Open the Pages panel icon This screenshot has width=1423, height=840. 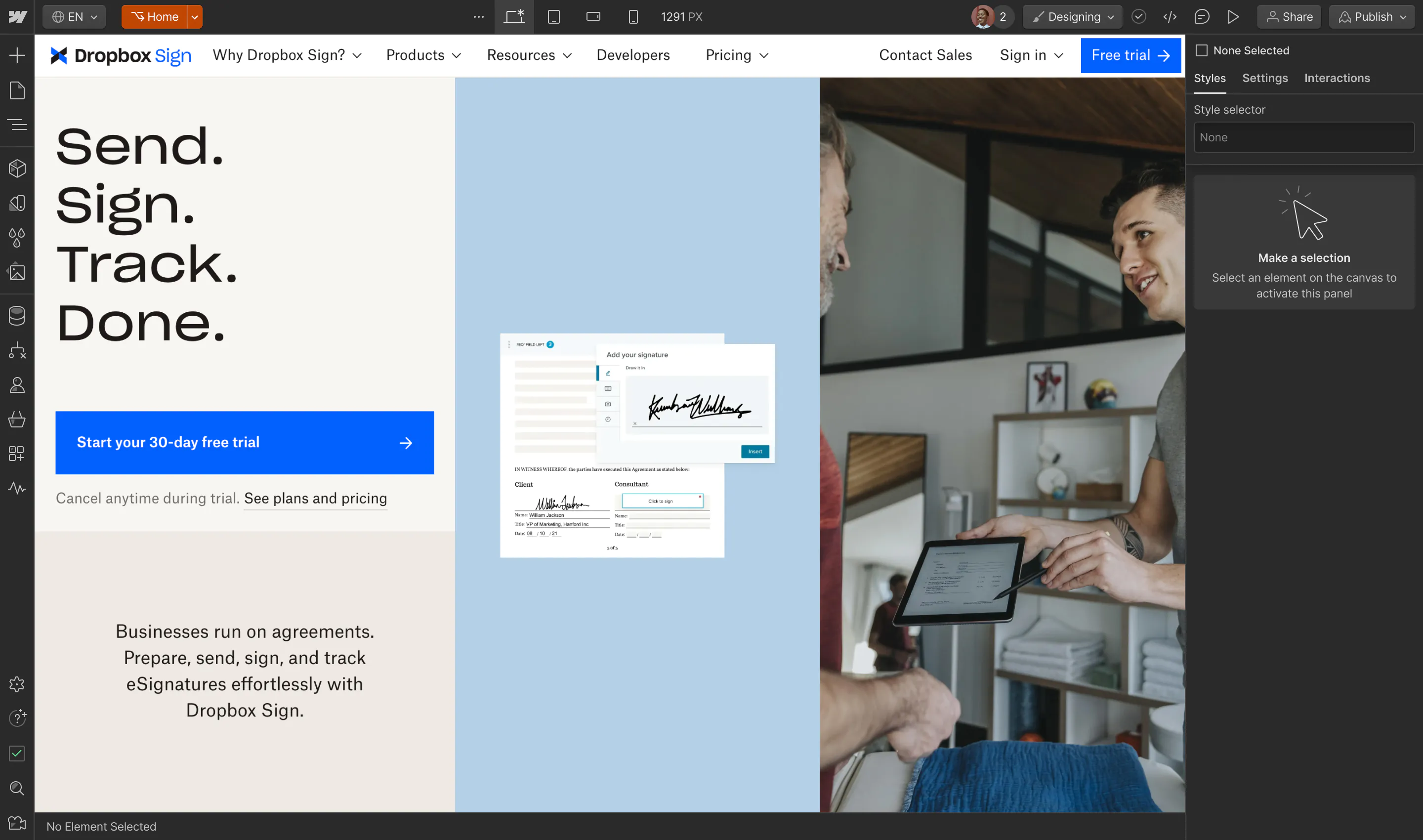pos(17,90)
